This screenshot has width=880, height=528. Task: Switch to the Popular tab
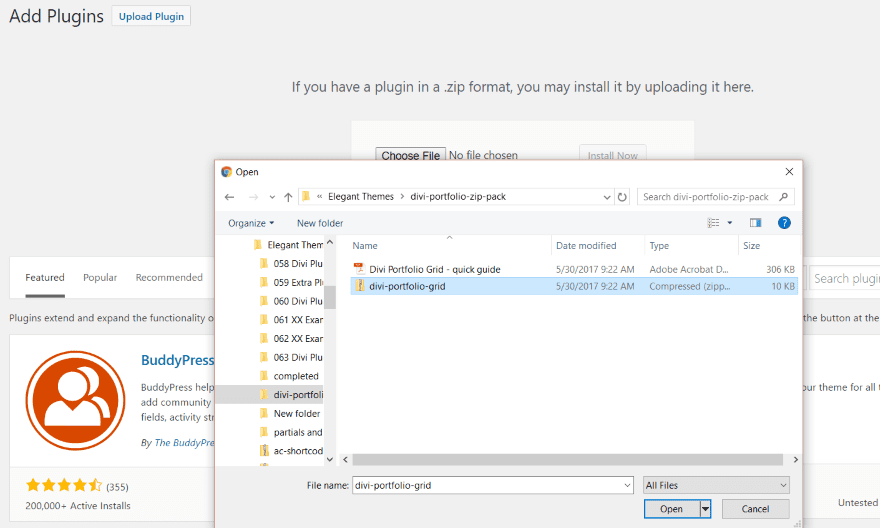tap(100, 278)
